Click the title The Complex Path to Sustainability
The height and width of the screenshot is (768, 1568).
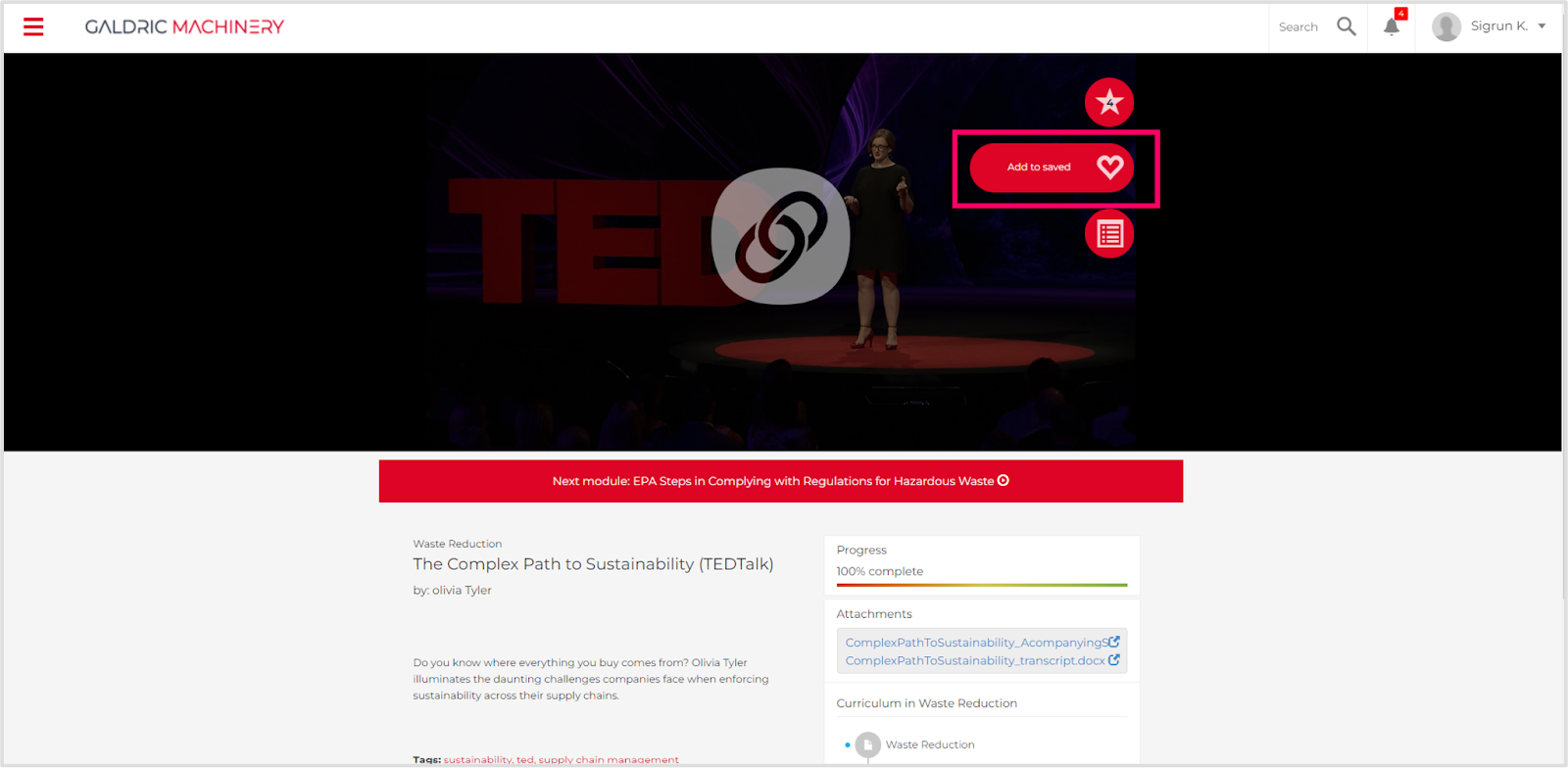593,564
